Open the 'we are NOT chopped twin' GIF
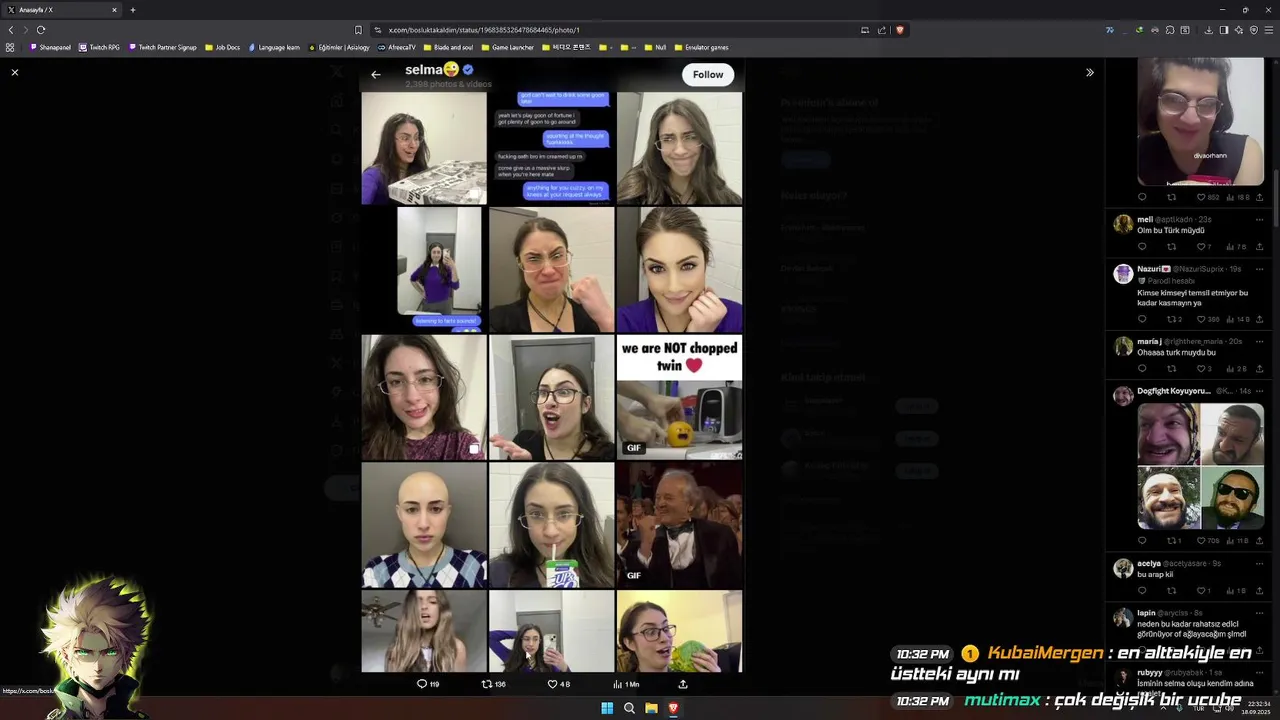 (679, 397)
